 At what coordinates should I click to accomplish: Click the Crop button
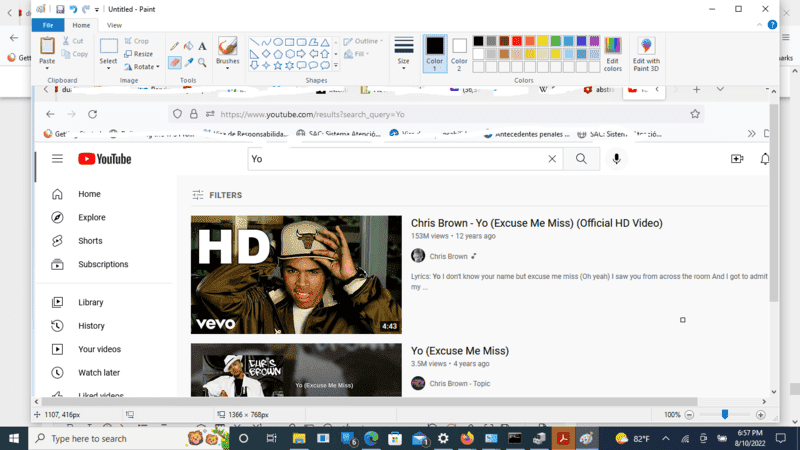click(137, 41)
